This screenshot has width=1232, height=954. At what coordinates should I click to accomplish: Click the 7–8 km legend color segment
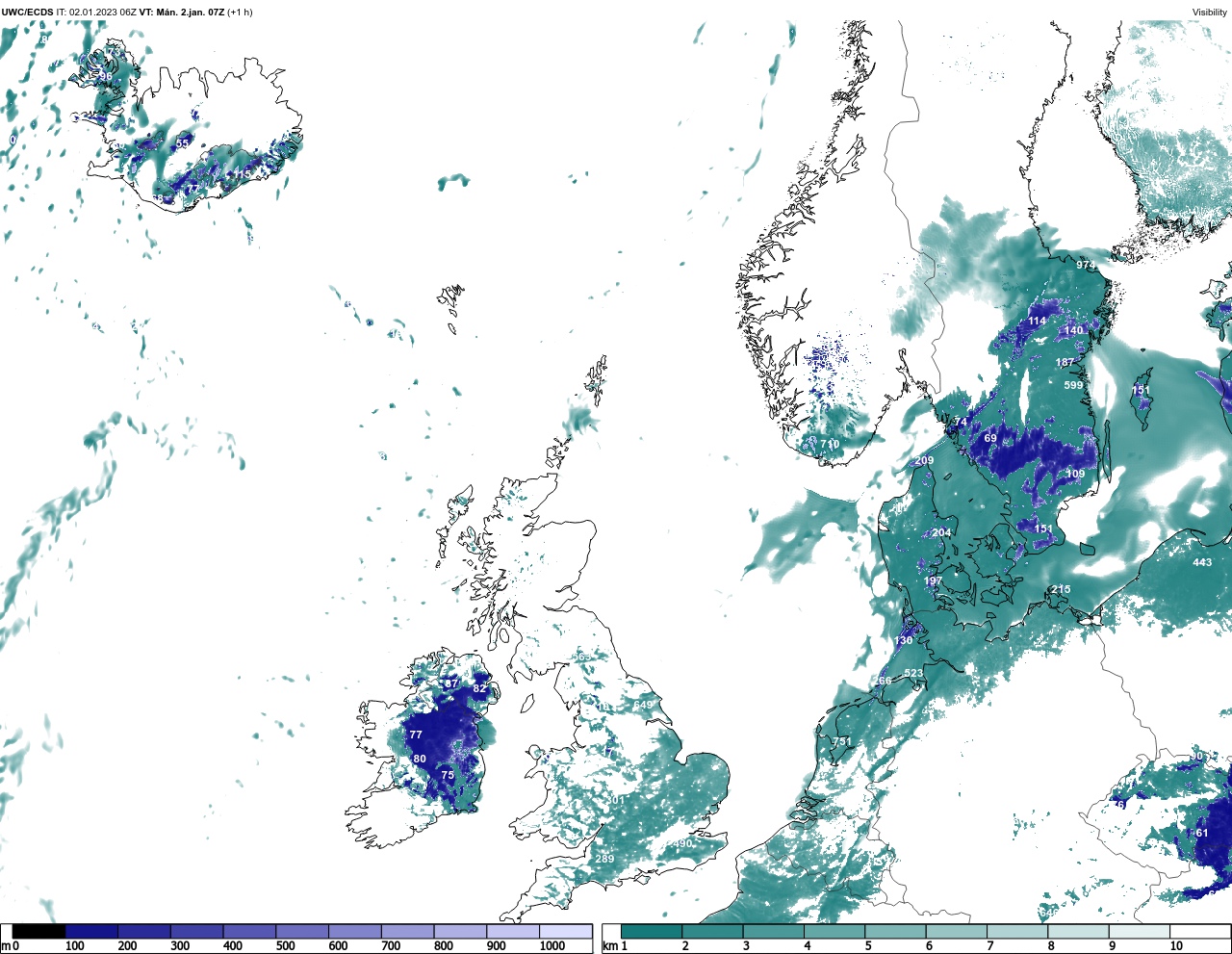click(1017, 931)
